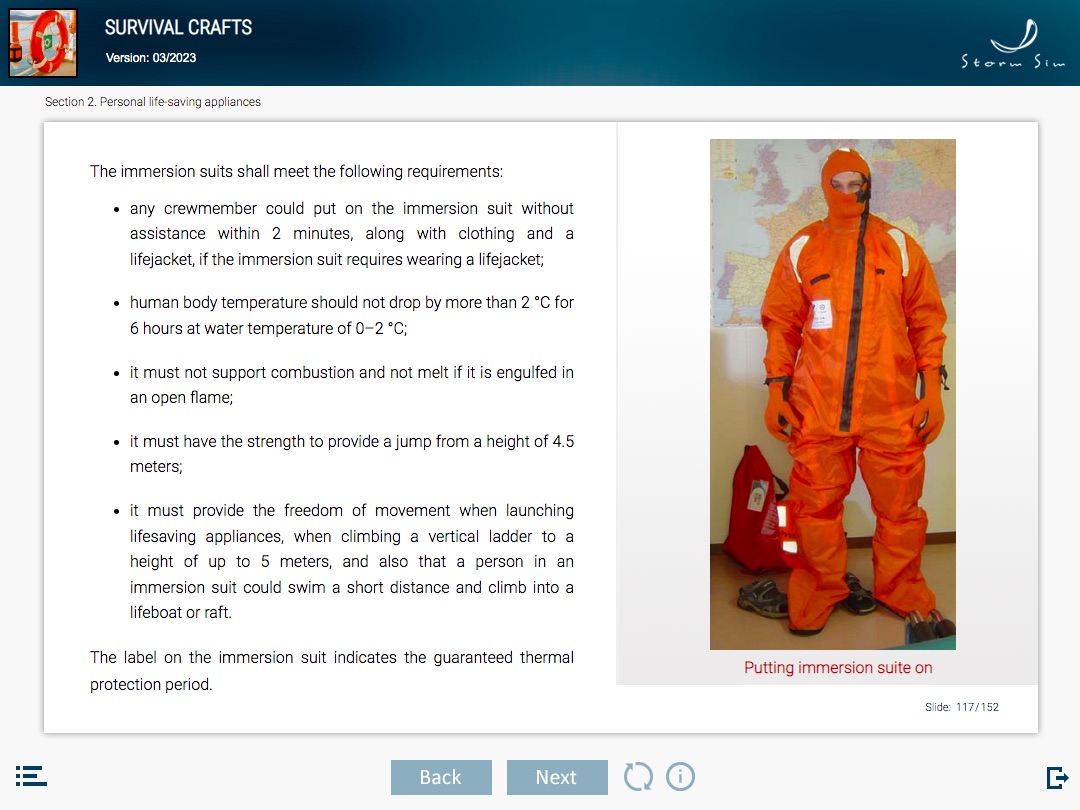Image resolution: width=1080 pixels, height=810 pixels.
Task: Click the guaranteed thermal protection period paragraph
Action: pyautogui.click(x=332, y=670)
